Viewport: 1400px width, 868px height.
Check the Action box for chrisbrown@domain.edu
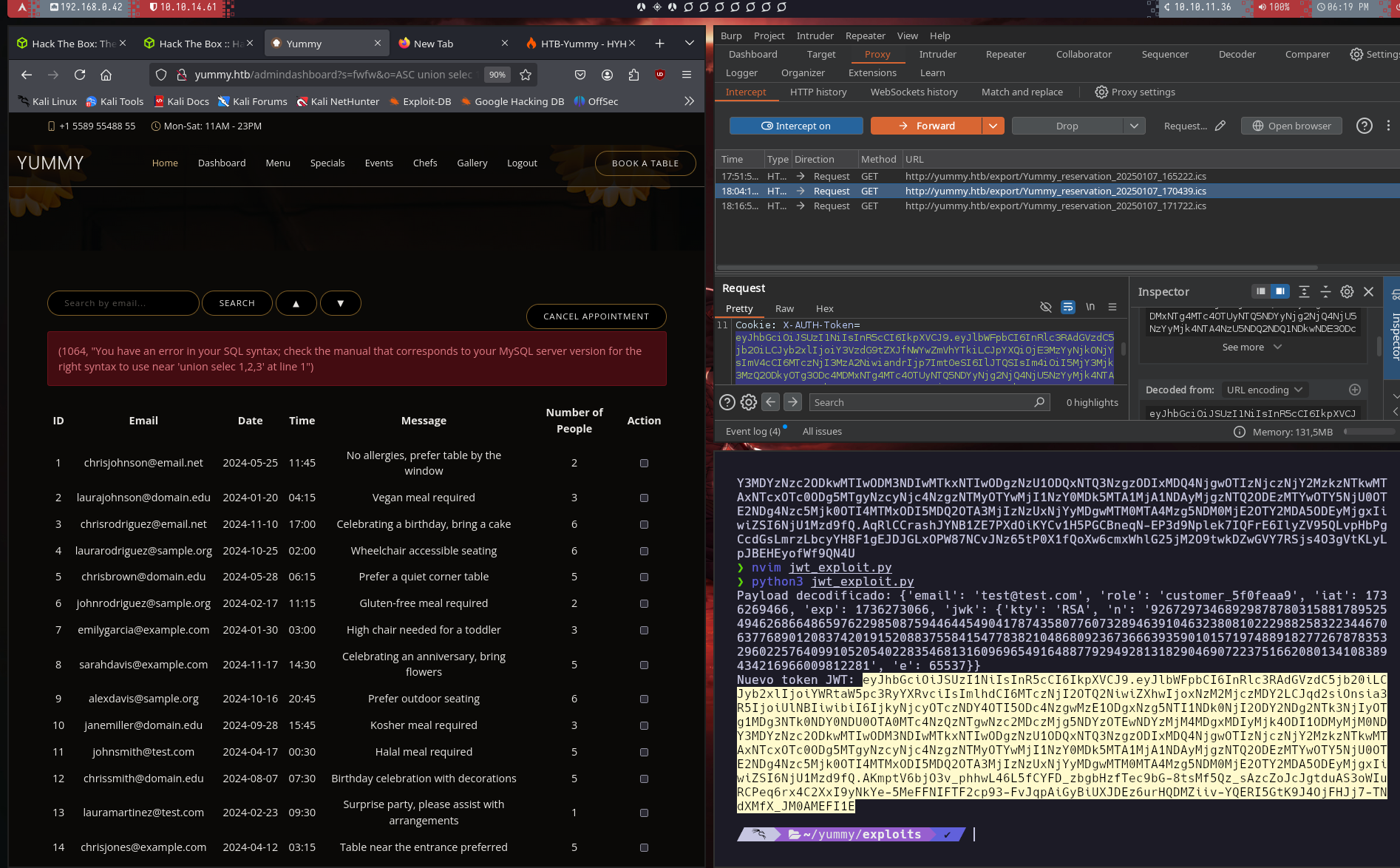click(x=644, y=577)
